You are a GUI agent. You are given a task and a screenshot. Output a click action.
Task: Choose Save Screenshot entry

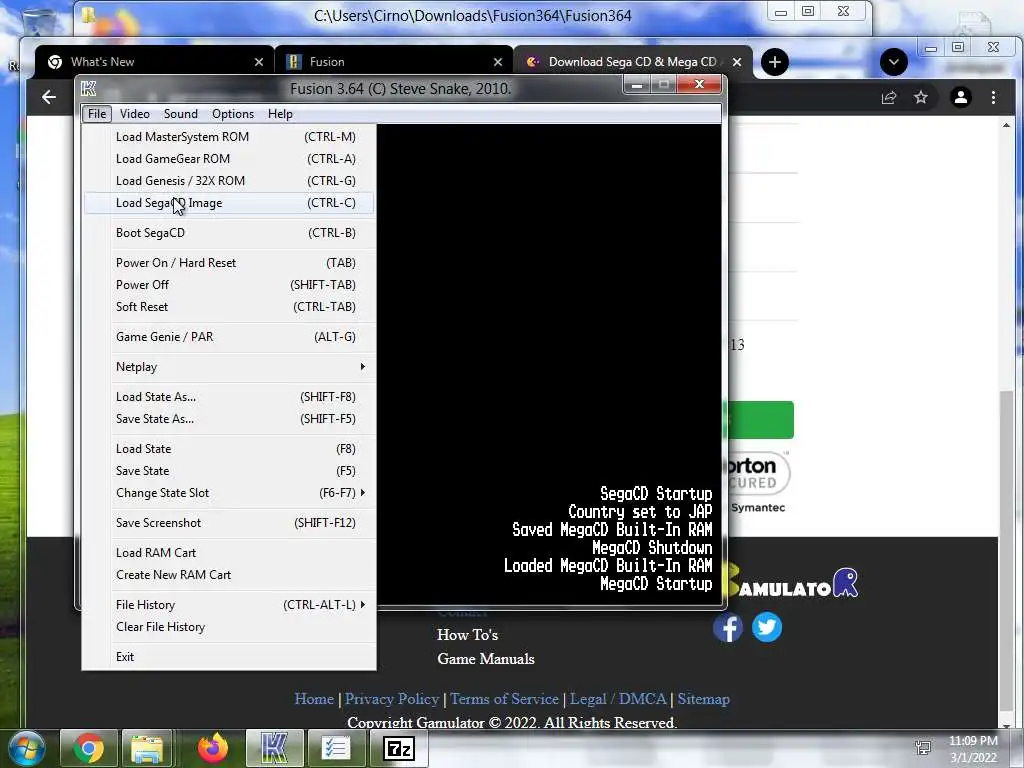(x=229, y=523)
